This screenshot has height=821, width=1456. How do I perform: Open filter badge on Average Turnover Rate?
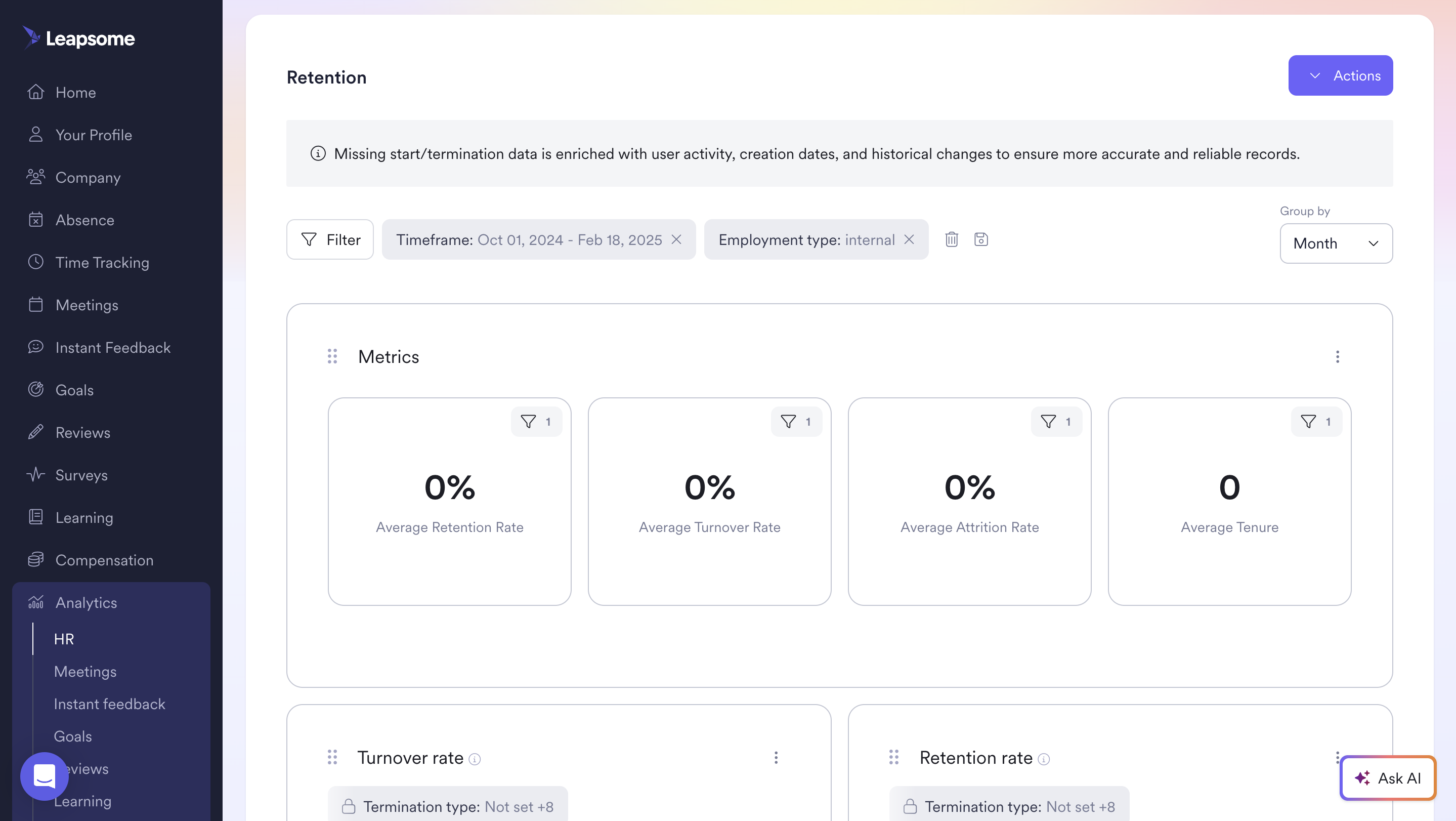click(x=796, y=421)
